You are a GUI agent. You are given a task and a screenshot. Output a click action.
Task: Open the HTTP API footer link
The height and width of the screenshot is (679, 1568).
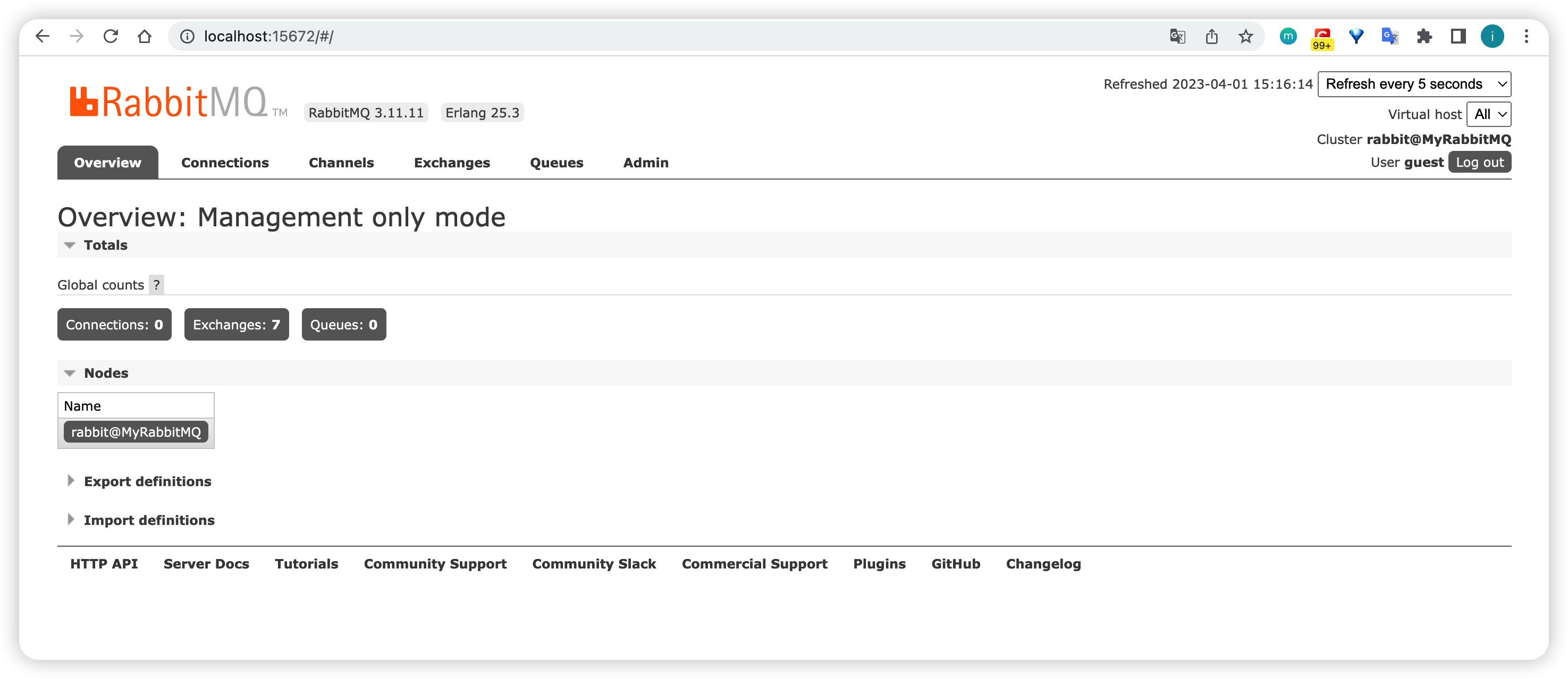(x=104, y=564)
